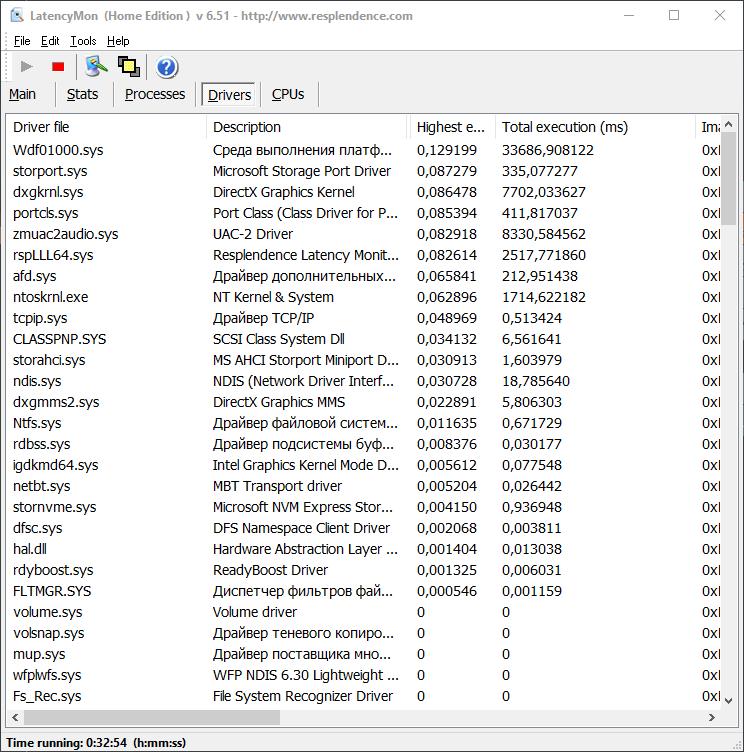Select the CLASSPNP.SYS row
Viewport: 744px width, 752px height.
pos(363,339)
